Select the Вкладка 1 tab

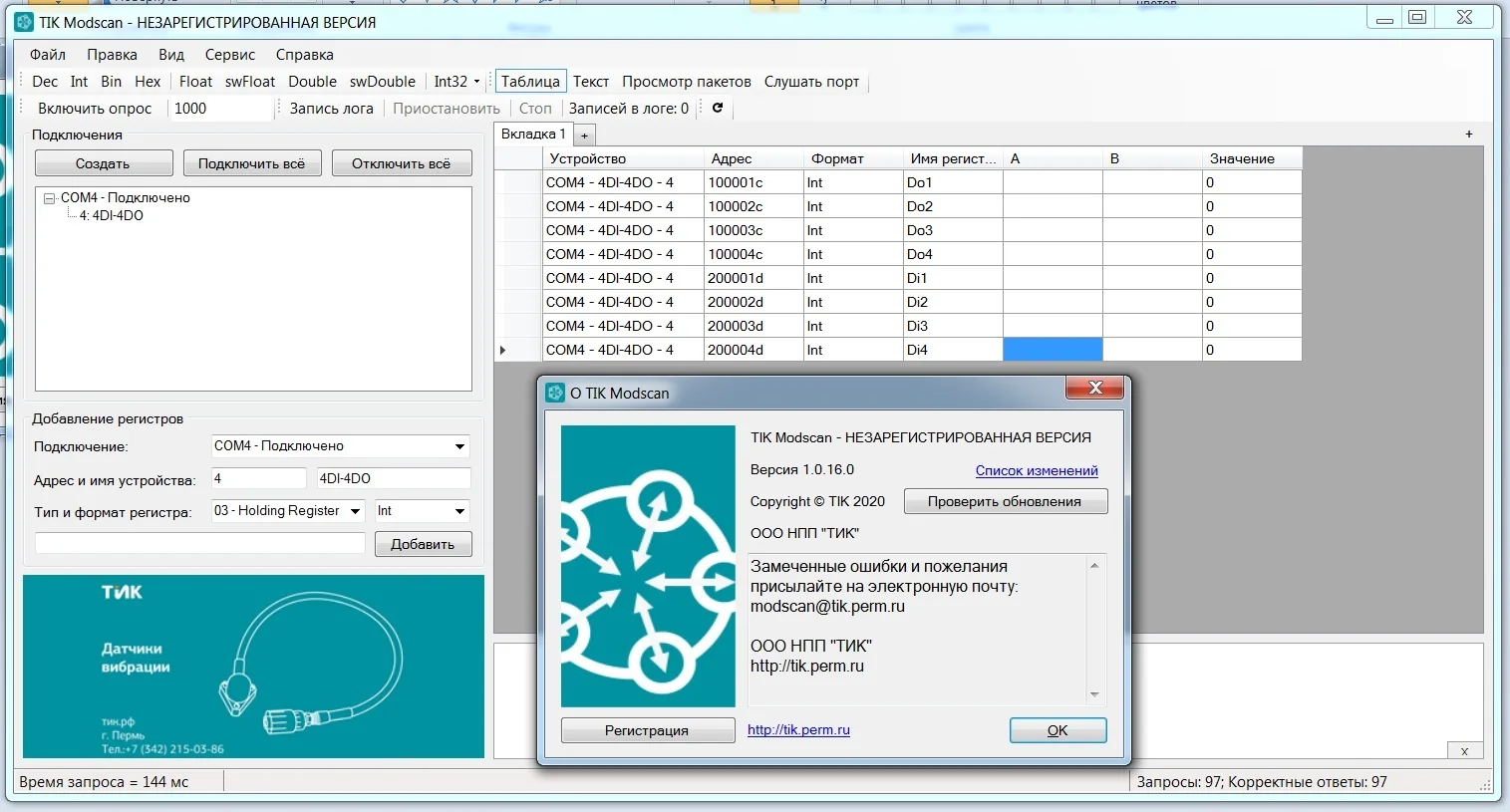click(533, 134)
